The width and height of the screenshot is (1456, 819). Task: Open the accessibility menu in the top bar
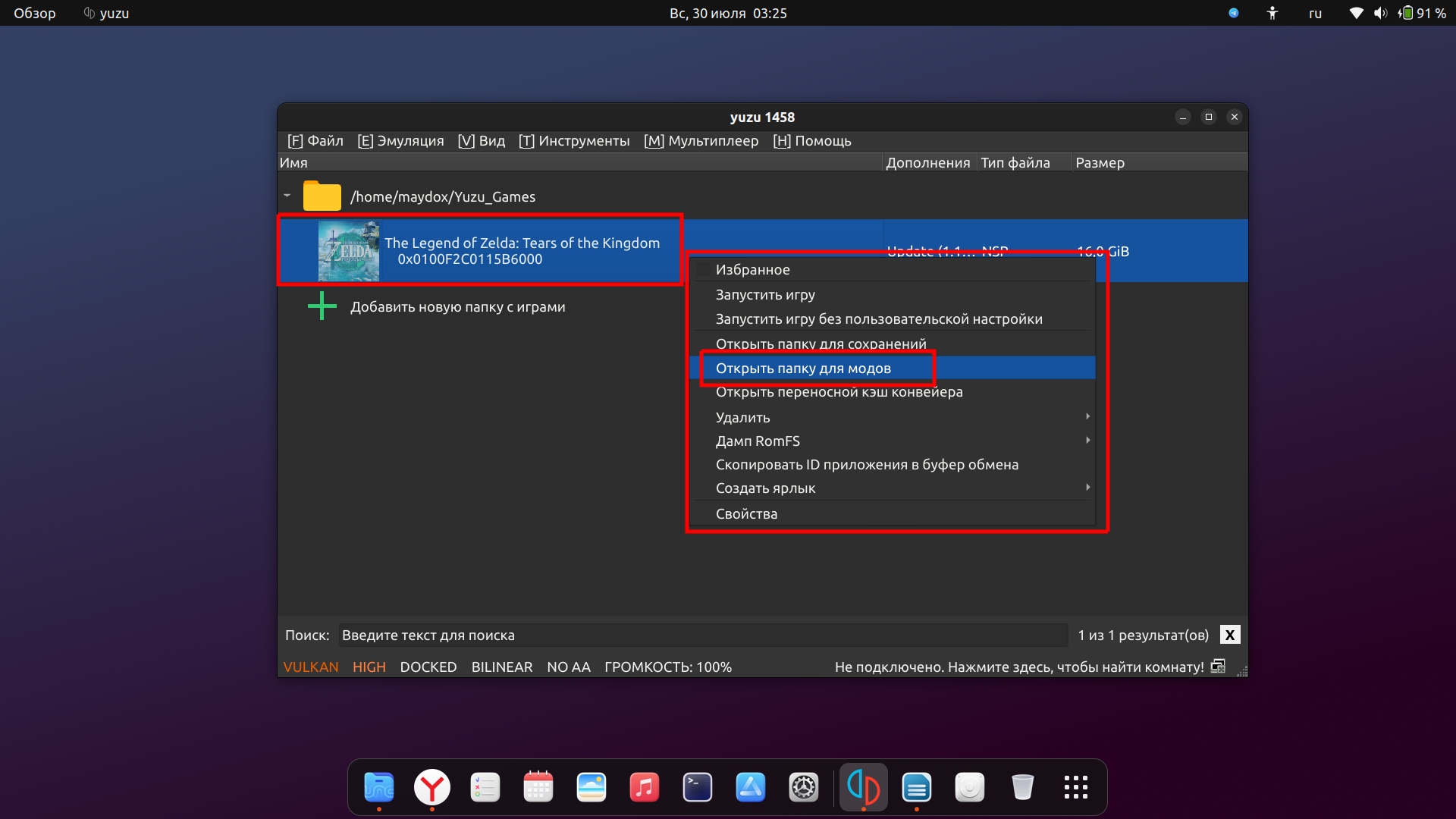pyautogui.click(x=1272, y=13)
